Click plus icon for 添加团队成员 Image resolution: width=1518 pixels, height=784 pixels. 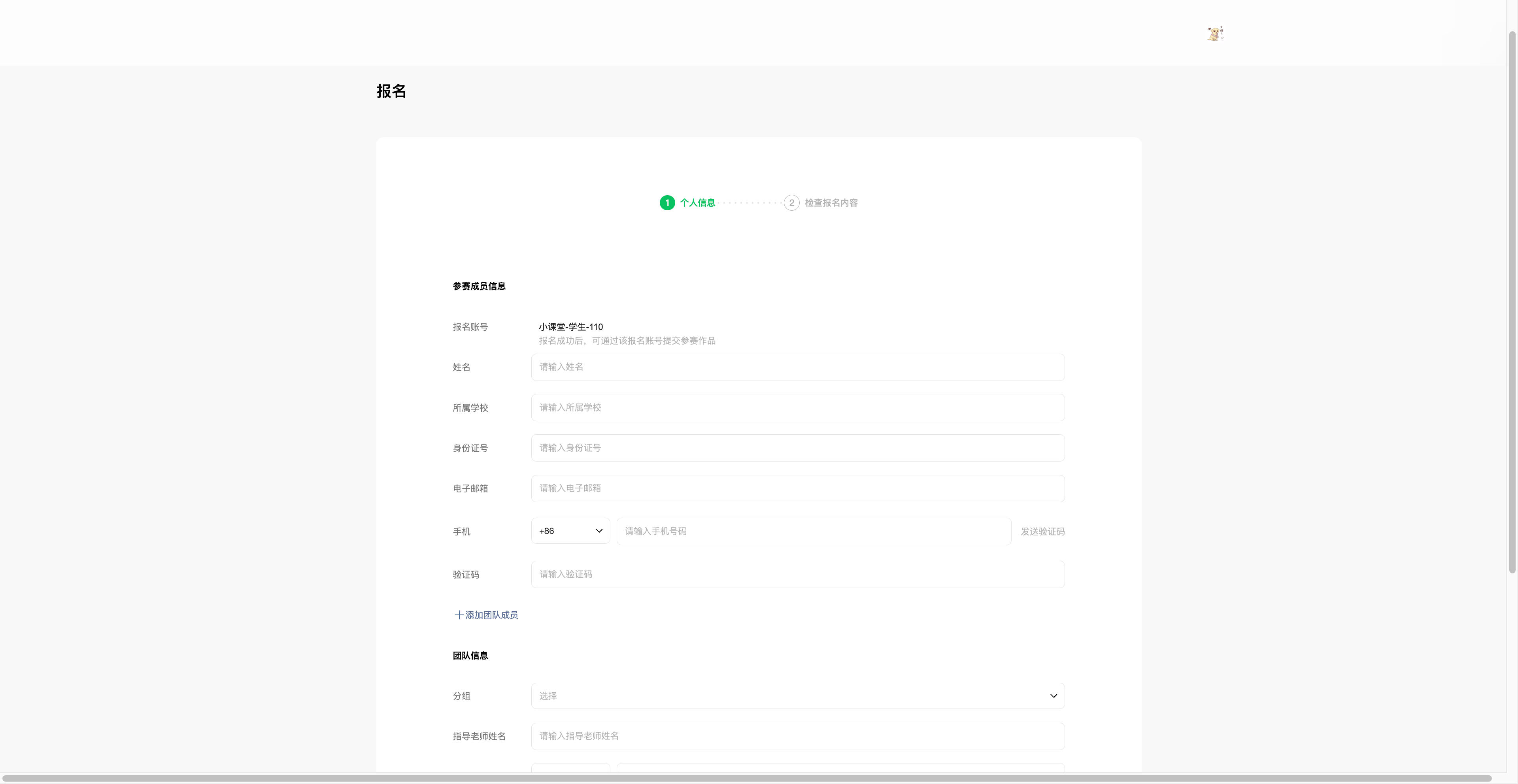[x=459, y=615]
